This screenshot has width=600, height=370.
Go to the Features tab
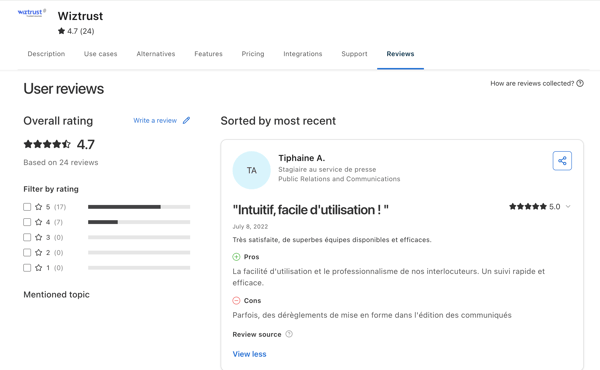[x=208, y=54]
